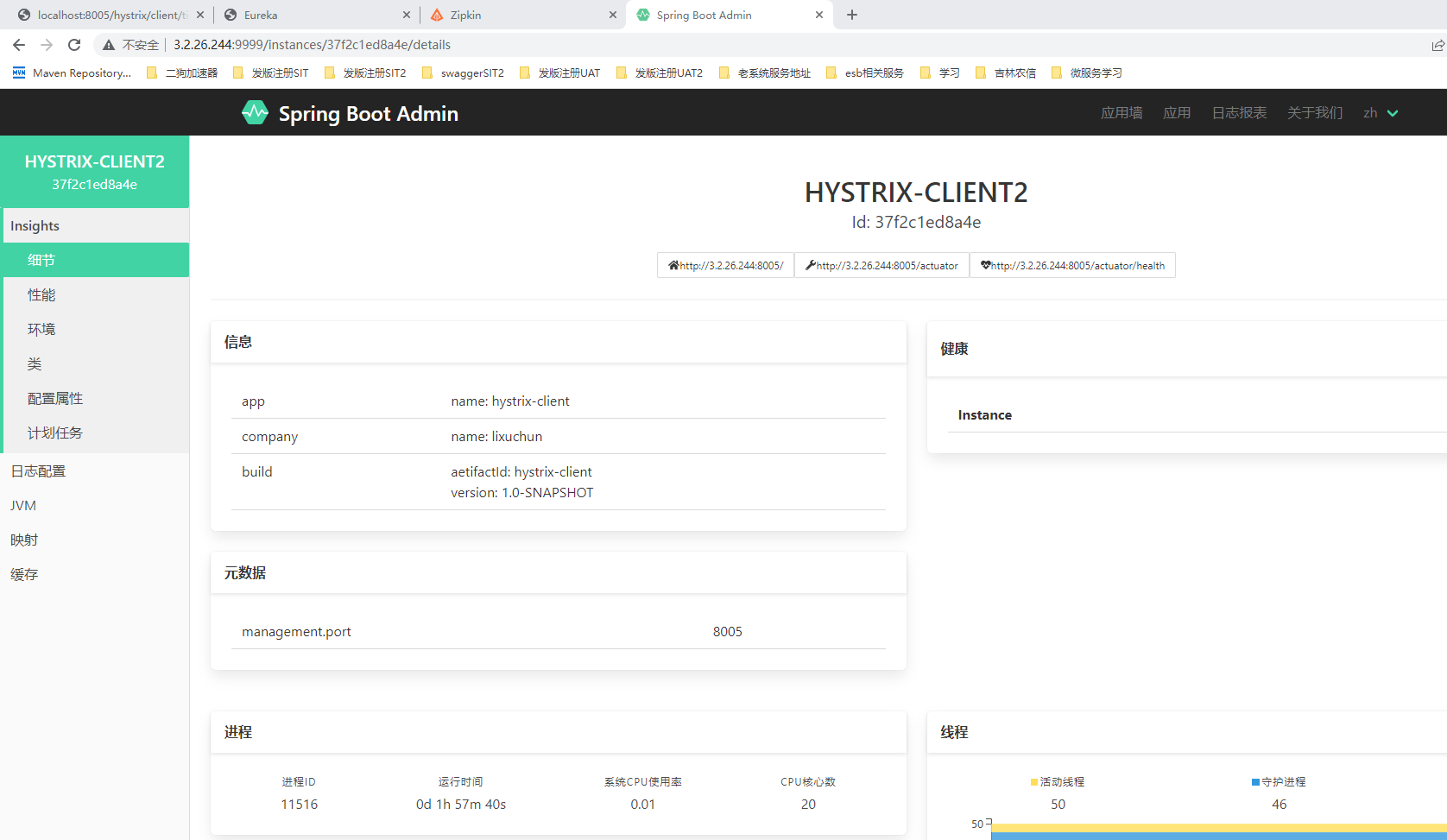Collapse the Insights sidebar section
The width and height of the screenshot is (1447, 840).
tap(96, 225)
